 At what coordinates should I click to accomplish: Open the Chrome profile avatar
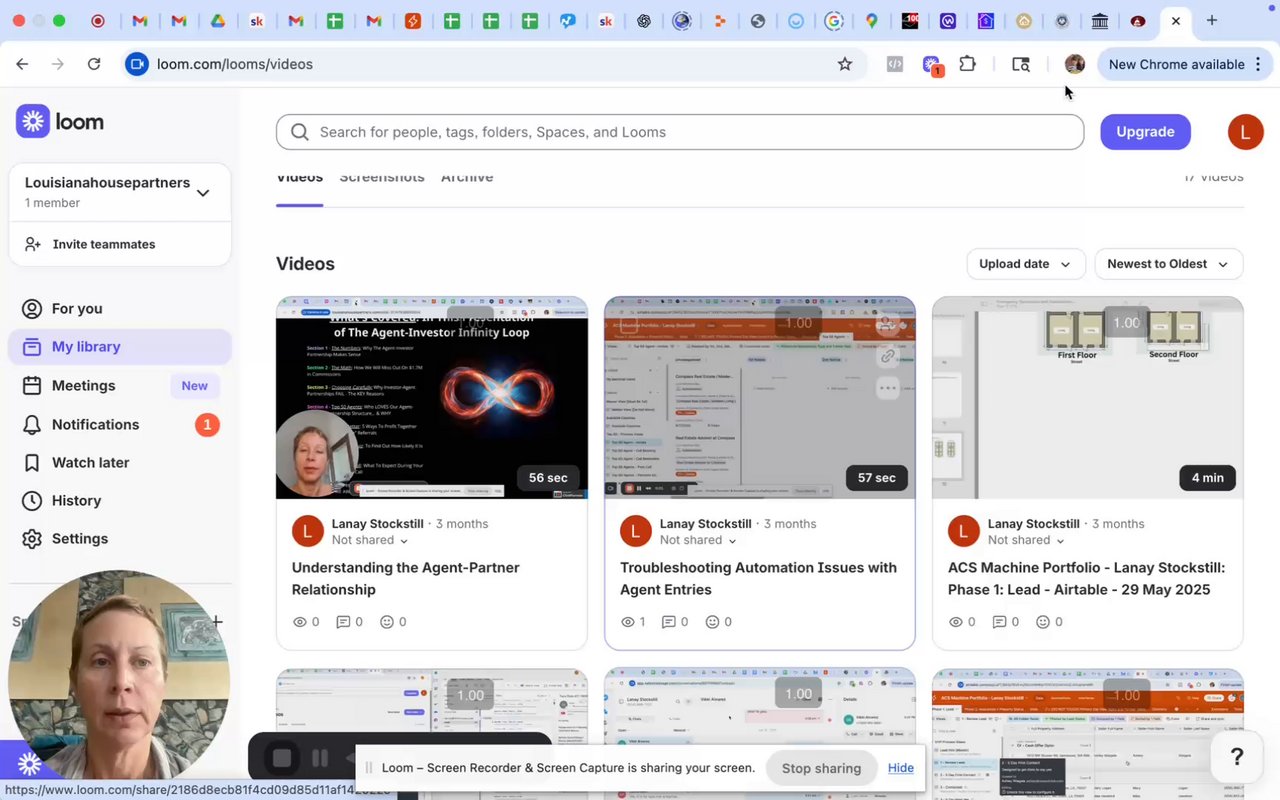[x=1075, y=64]
